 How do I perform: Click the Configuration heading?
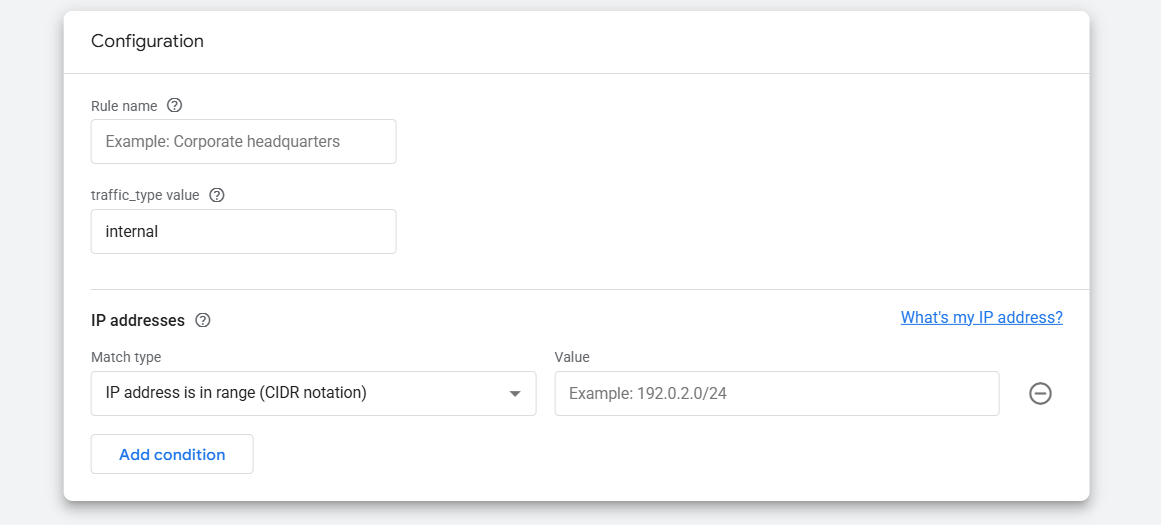pyautogui.click(x=147, y=41)
